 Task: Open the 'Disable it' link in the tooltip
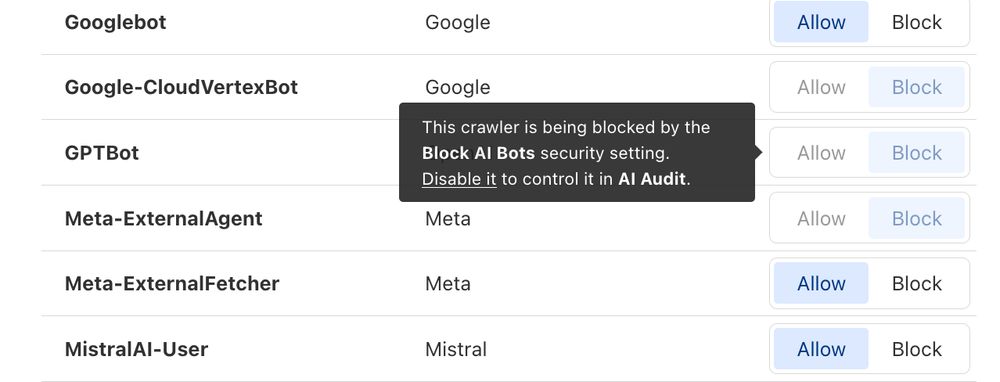coord(459,179)
